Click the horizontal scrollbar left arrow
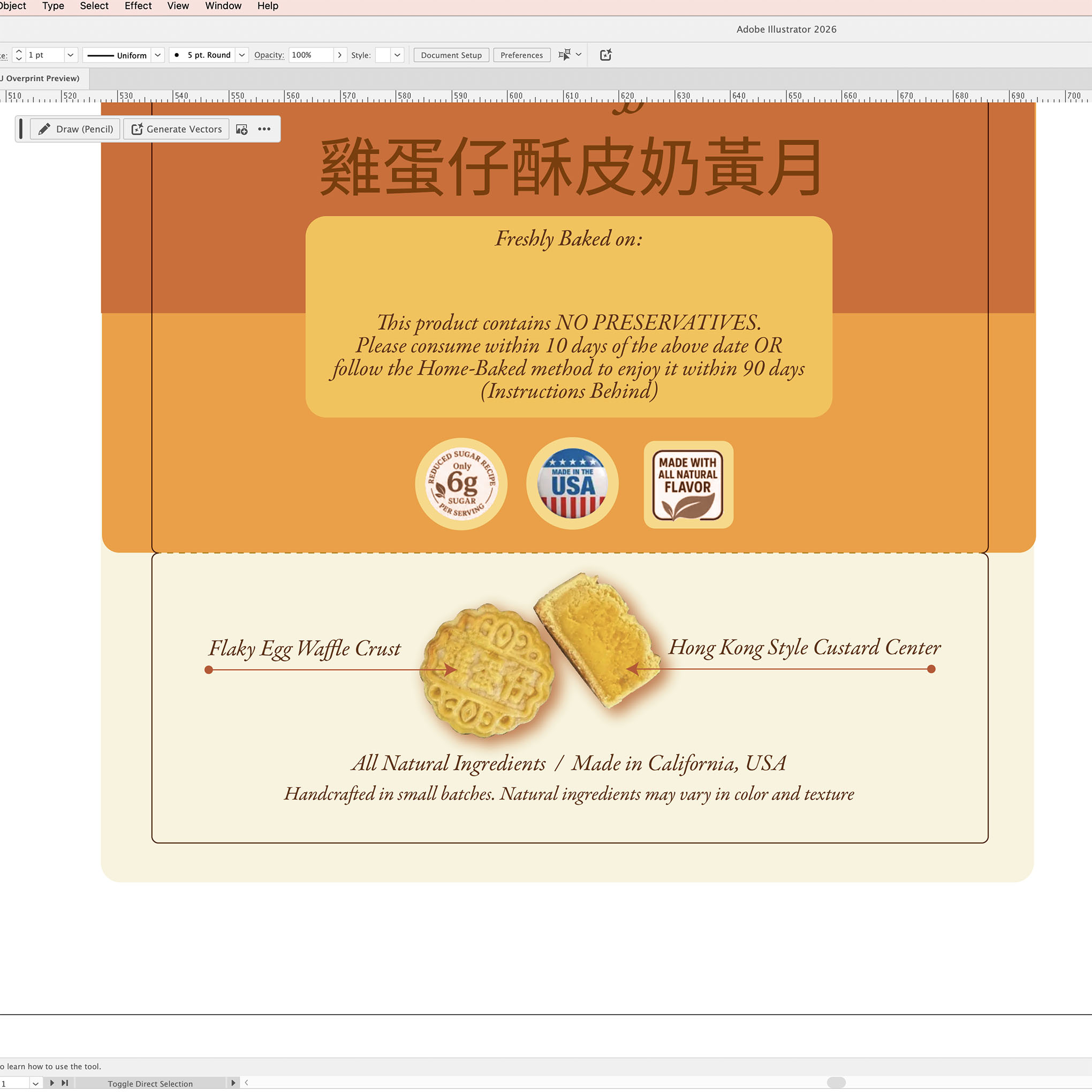Image resolution: width=1092 pixels, height=1092 pixels. [x=246, y=1083]
